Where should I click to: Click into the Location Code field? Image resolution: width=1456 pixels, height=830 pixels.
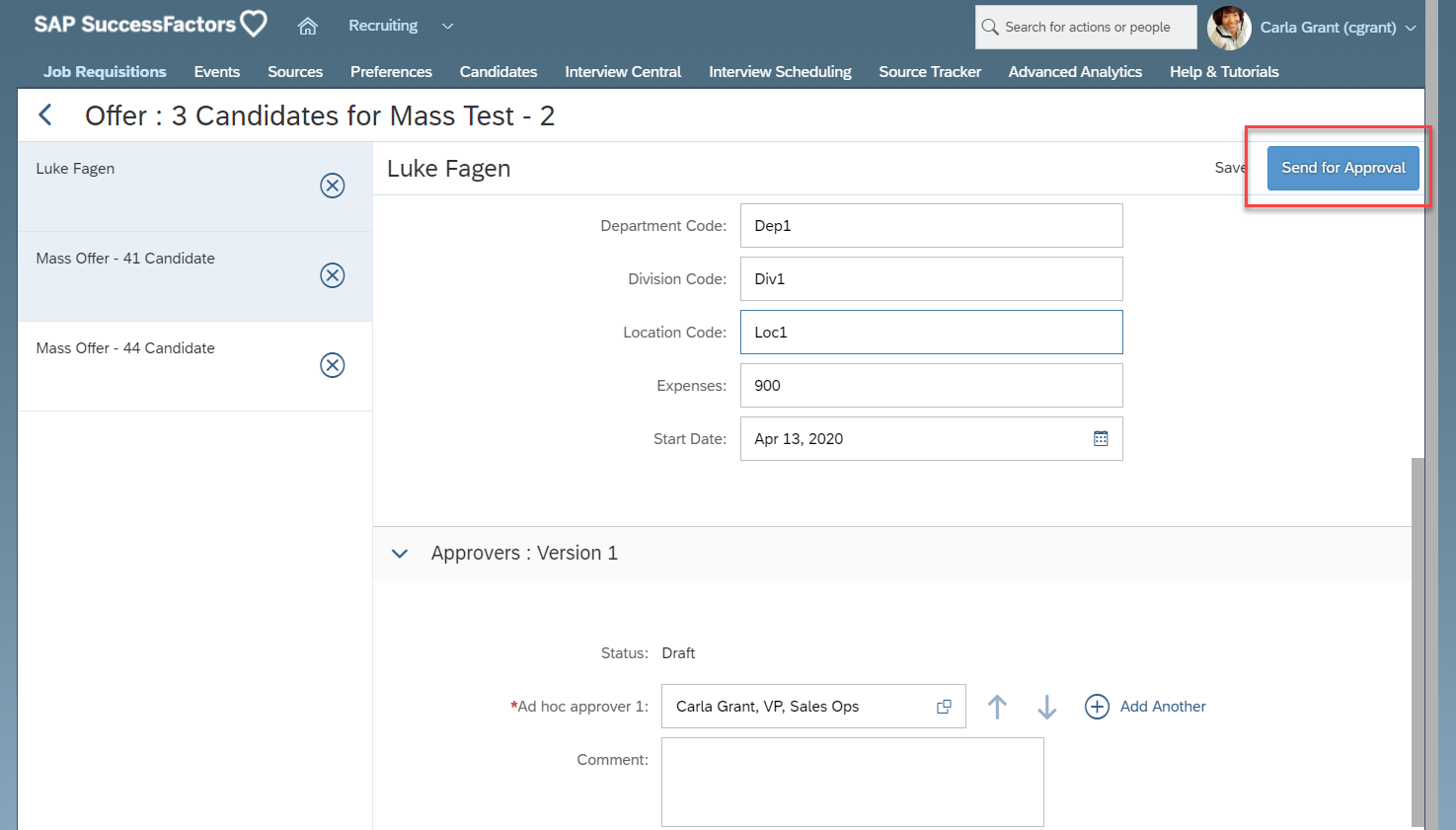tap(931, 332)
